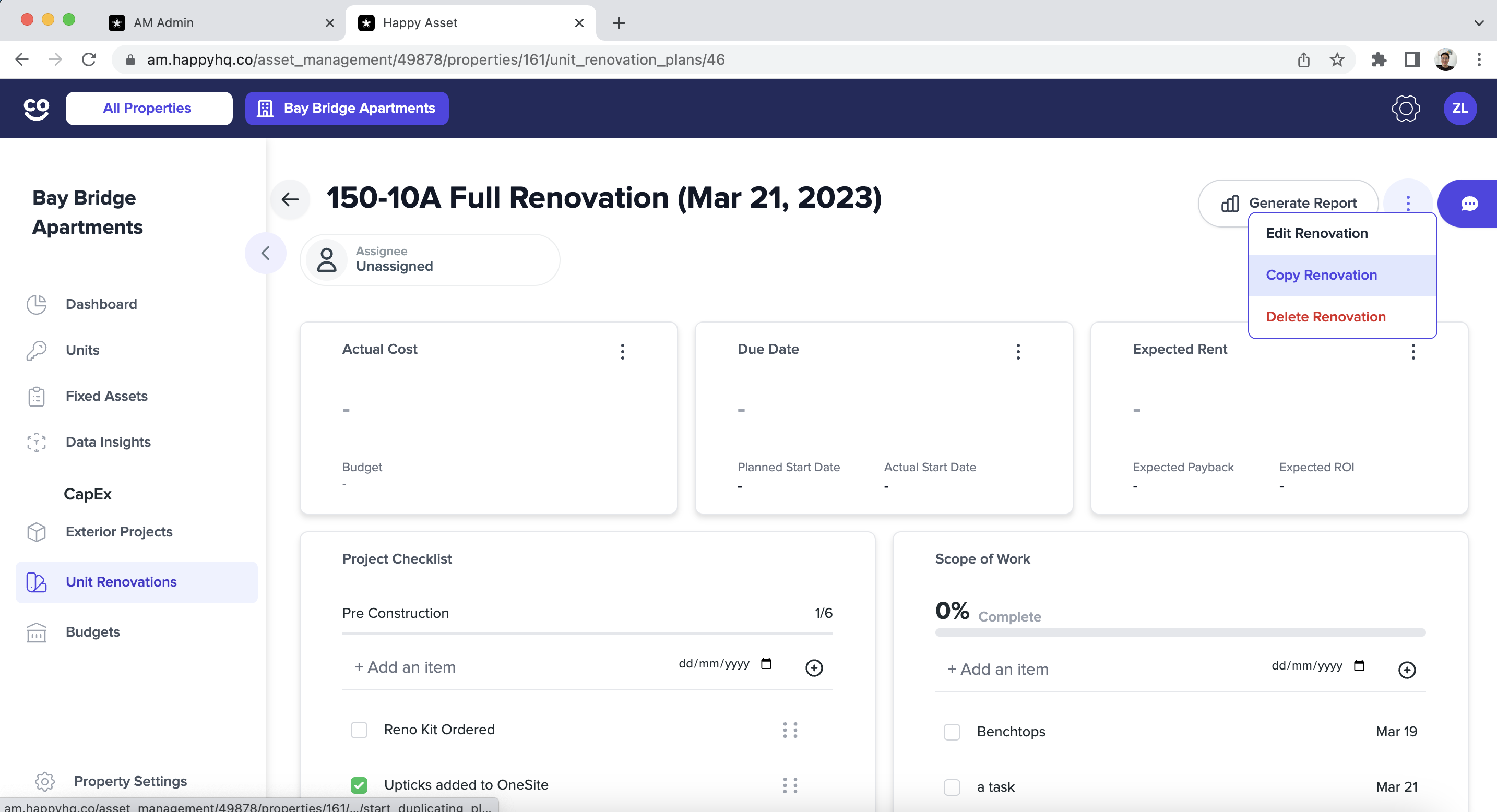Open the browser side panel icon

1412,59
